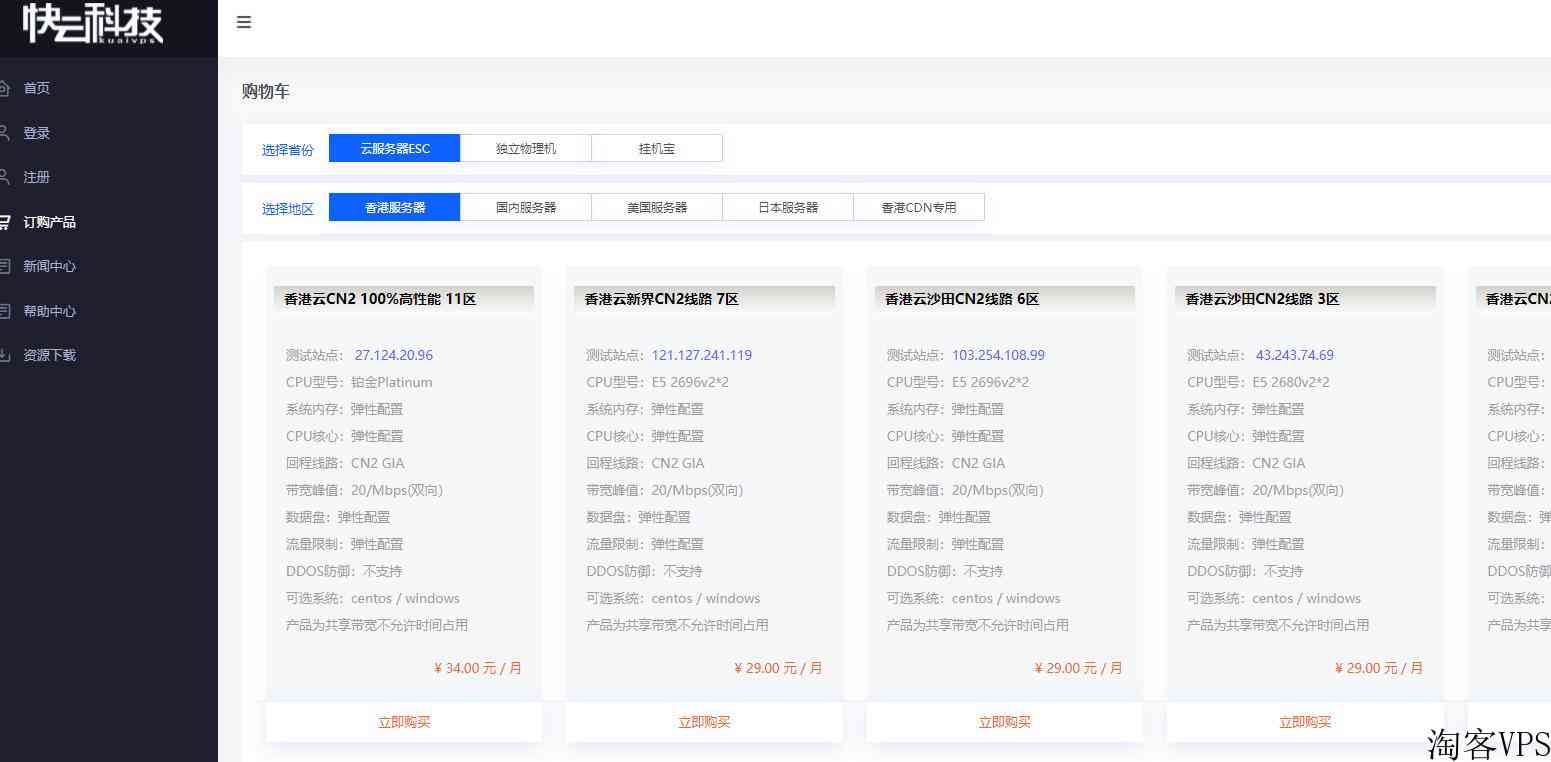Open 订购产品 in the sidebar

tap(50, 222)
